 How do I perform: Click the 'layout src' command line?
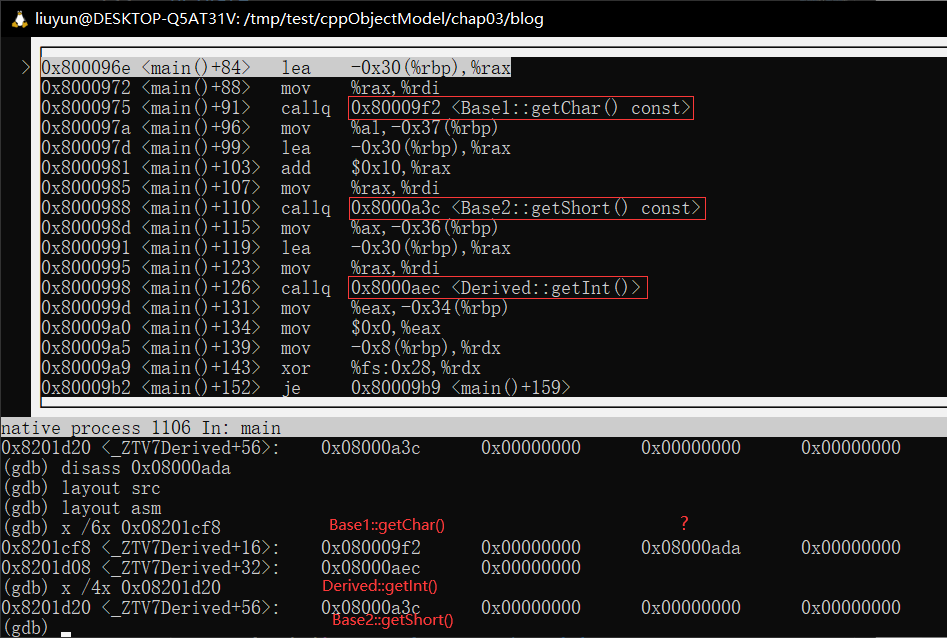[x=82, y=488]
